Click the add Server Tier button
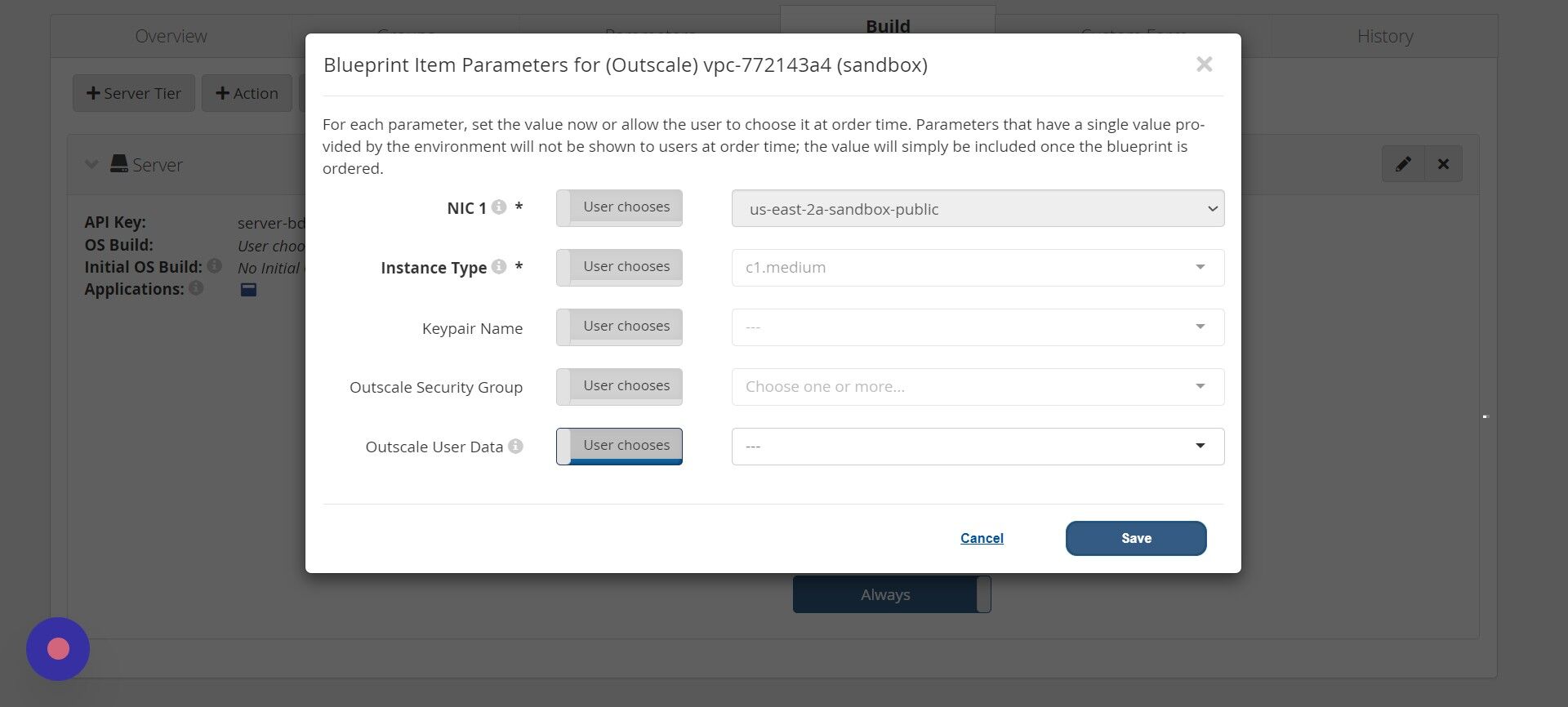The height and width of the screenshot is (707, 1568). tap(134, 93)
